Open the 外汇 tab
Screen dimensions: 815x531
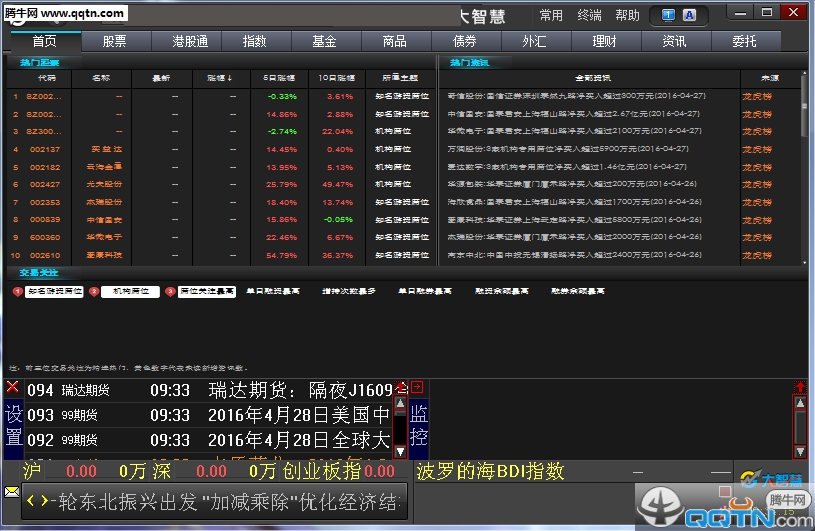tap(534, 41)
